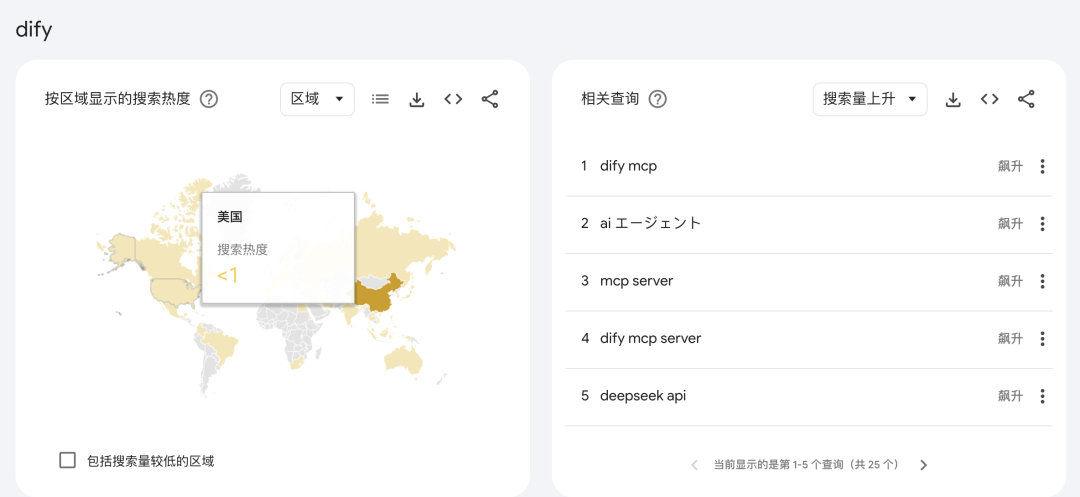Switch region map to list view
This screenshot has width=1080, height=497.
tap(380, 99)
